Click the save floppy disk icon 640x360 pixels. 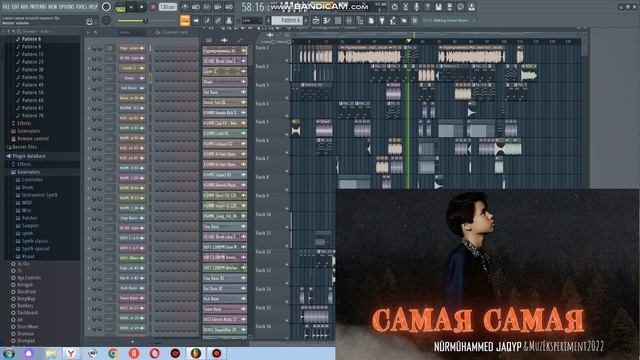click(x=438, y=7)
